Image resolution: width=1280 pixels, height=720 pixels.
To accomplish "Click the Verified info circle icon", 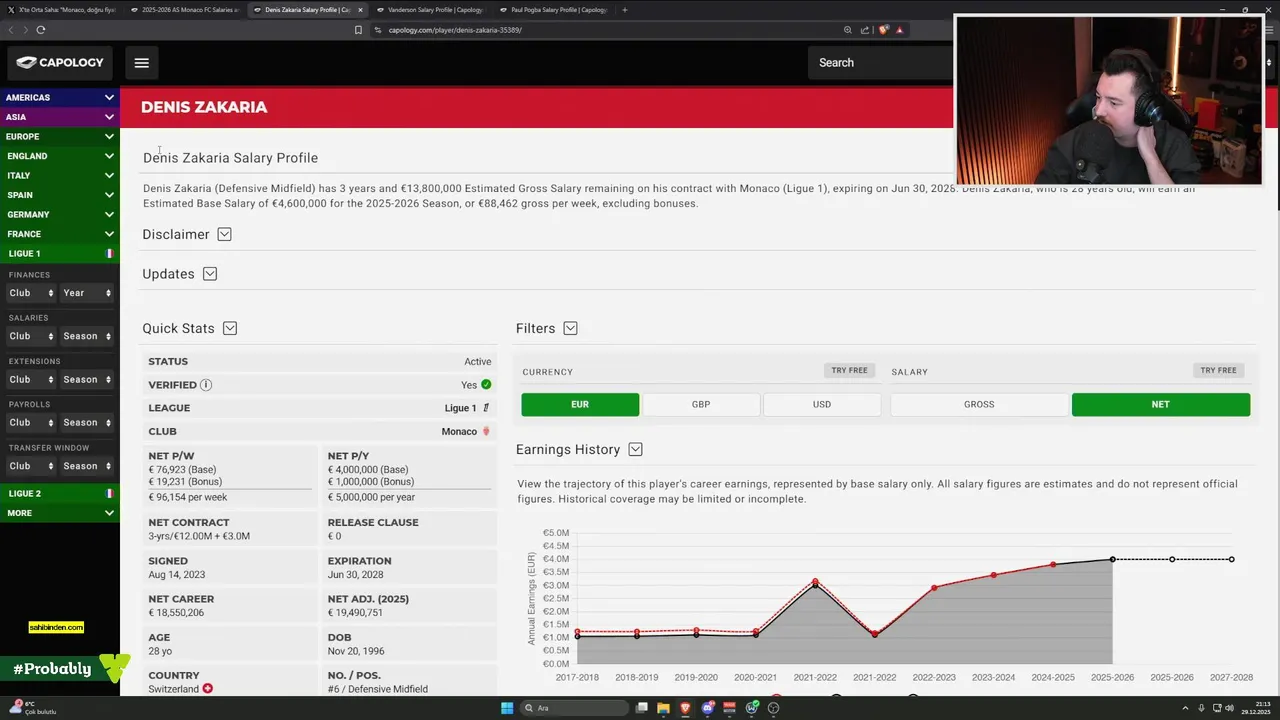I will (x=206, y=385).
